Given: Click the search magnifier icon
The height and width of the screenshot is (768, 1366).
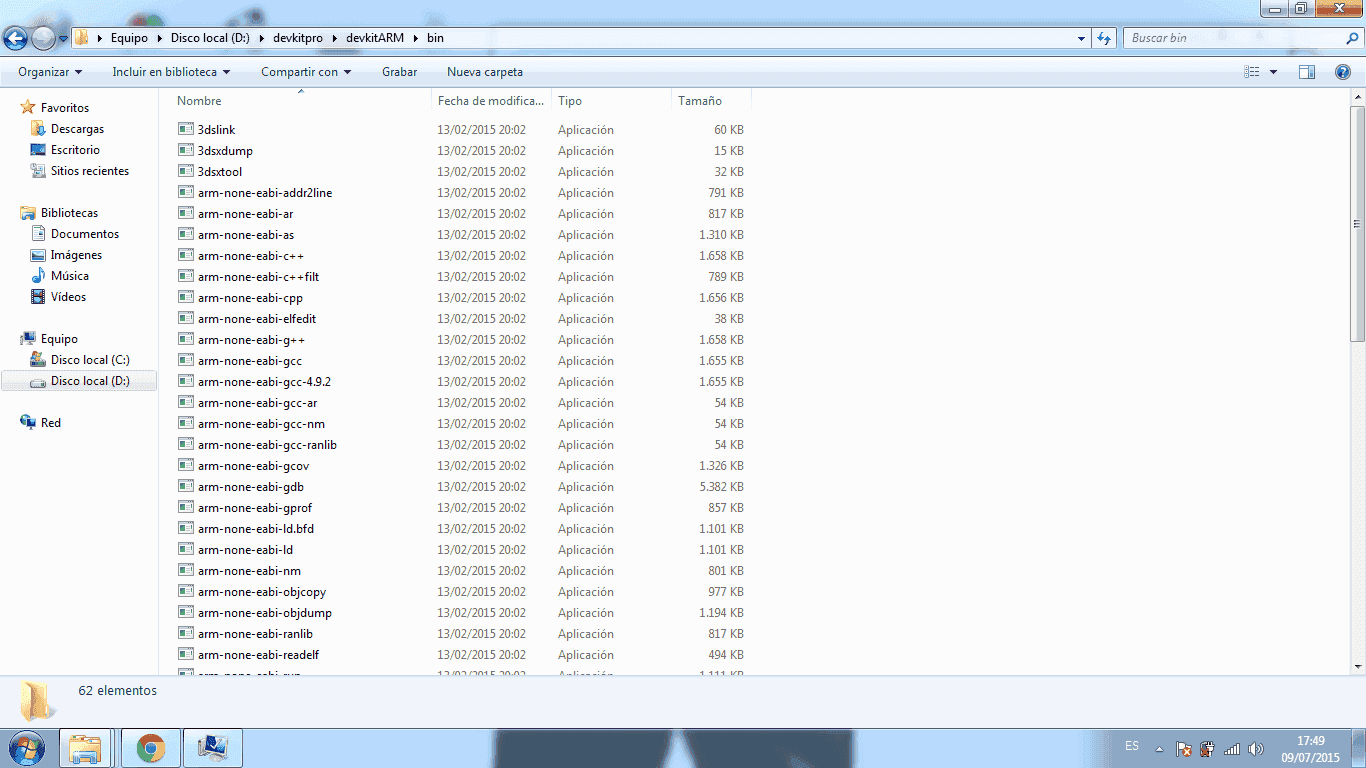Looking at the screenshot, I should point(1351,38).
